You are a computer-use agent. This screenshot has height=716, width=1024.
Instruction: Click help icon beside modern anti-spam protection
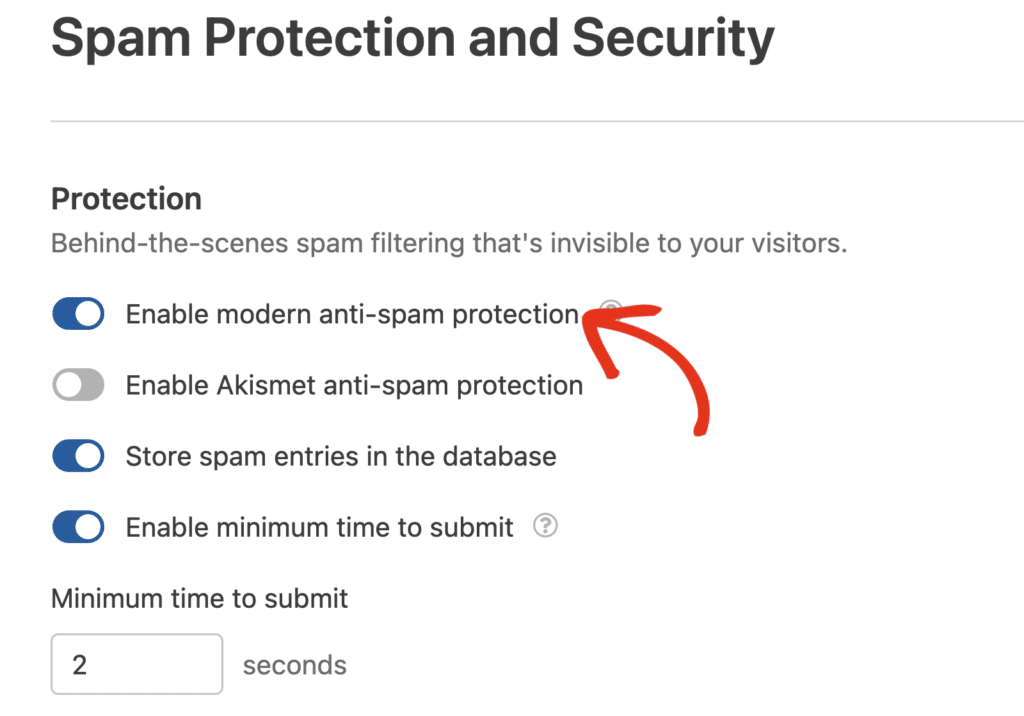(611, 309)
